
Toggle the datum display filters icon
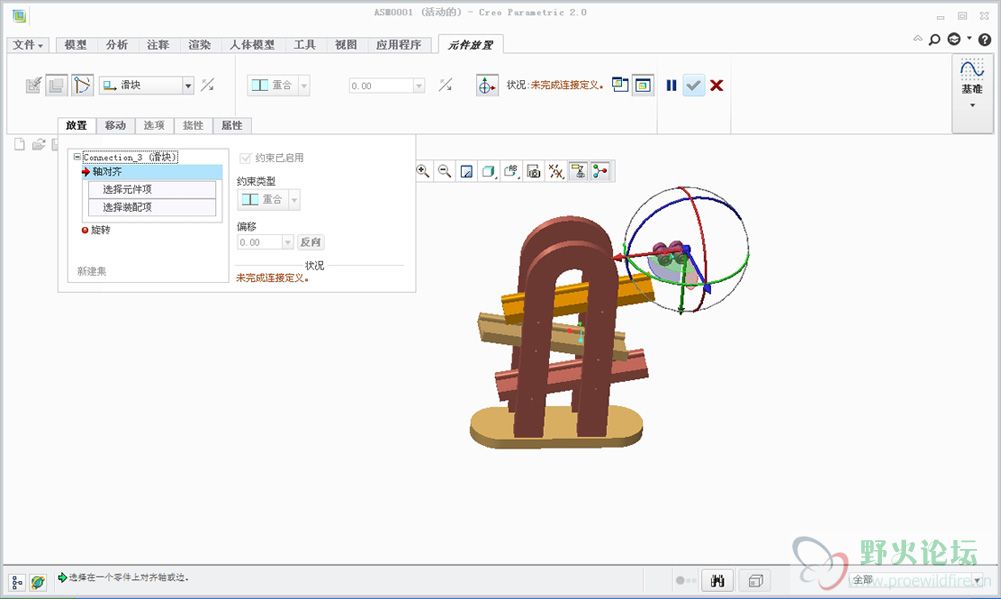click(x=556, y=171)
